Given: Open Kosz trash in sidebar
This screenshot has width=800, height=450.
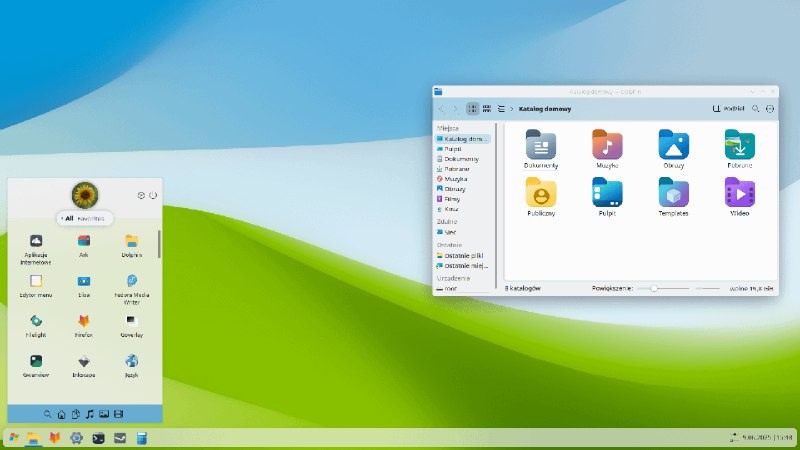Looking at the screenshot, I should pyautogui.click(x=463, y=209).
